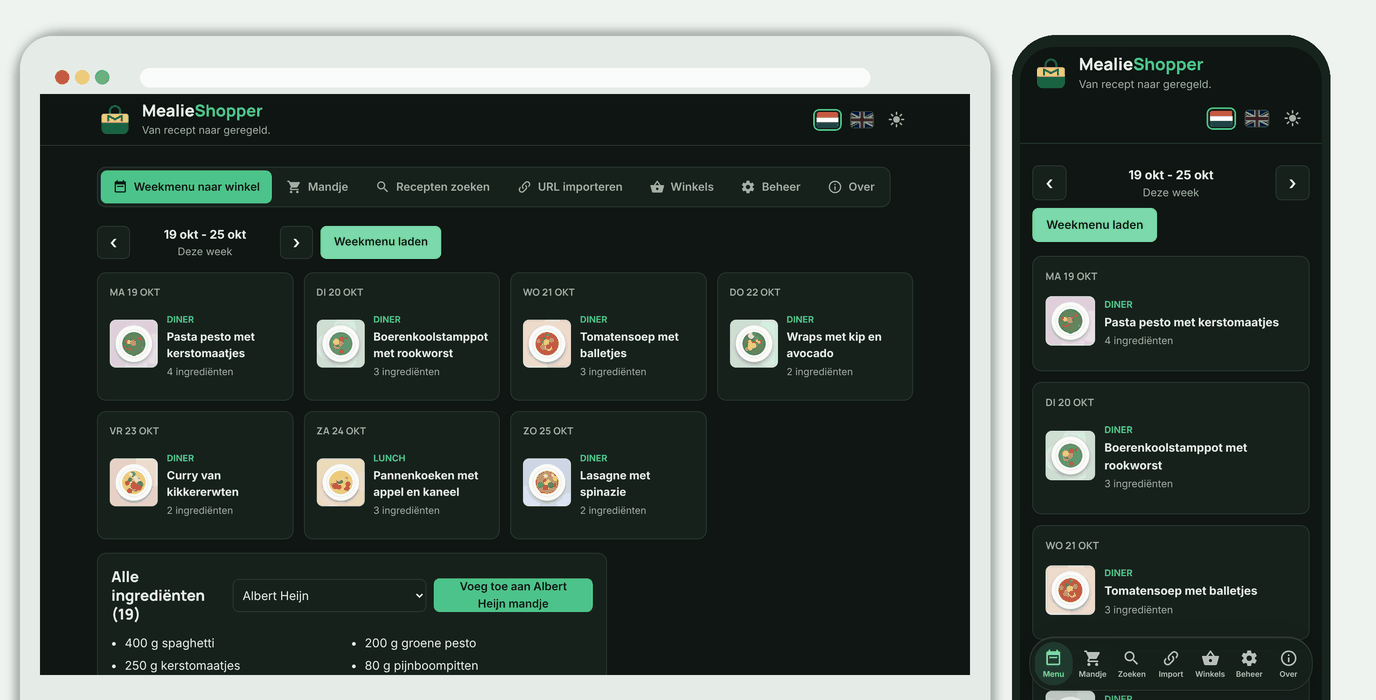Select Lasagne met spinazie thumbnail
1376x700 pixels.
(547, 483)
